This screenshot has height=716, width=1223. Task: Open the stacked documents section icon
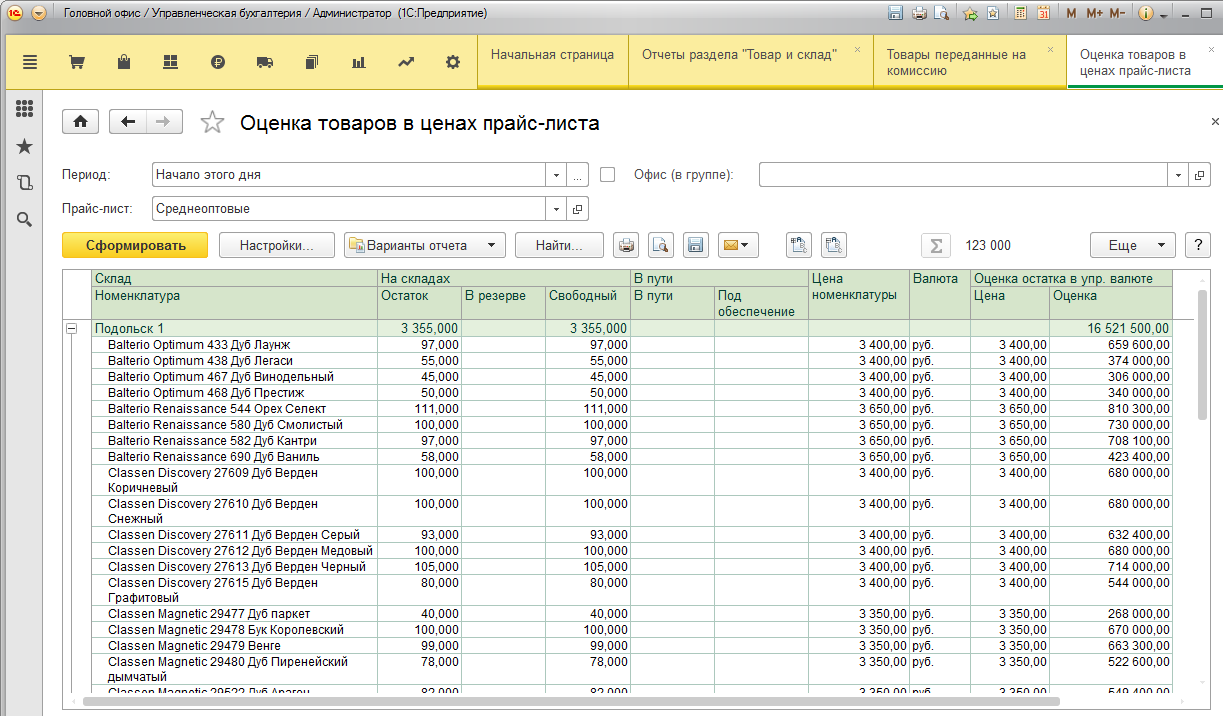pyautogui.click(x=311, y=62)
